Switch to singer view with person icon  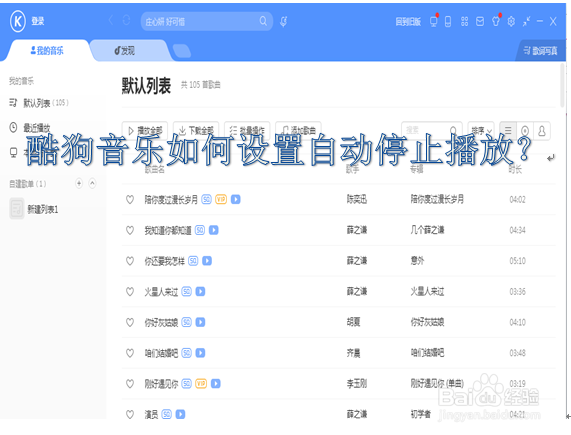(x=542, y=130)
